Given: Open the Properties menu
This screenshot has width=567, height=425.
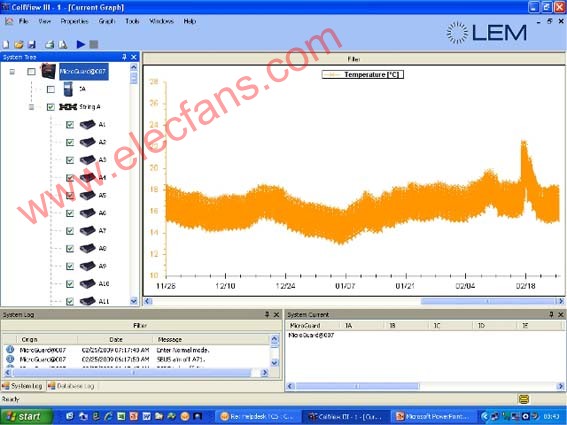Looking at the screenshot, I should tap(74, 21).
